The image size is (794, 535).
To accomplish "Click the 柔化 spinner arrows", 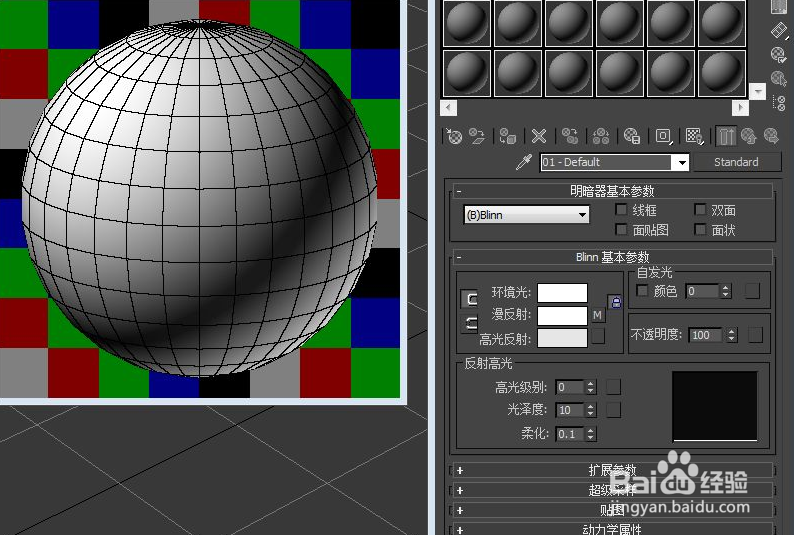I will click(x=590, y=434).
